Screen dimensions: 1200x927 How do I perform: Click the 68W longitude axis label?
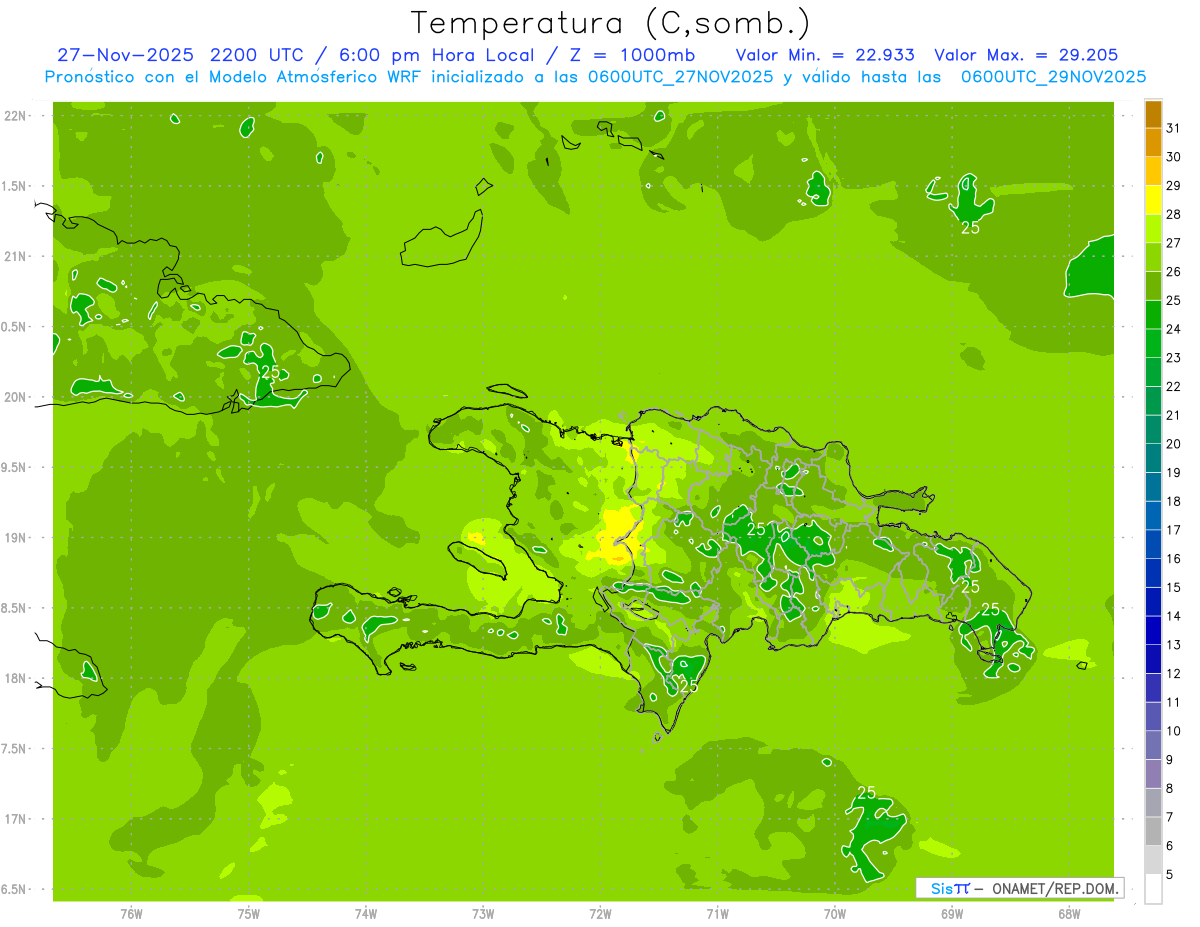pos(1069,914)
